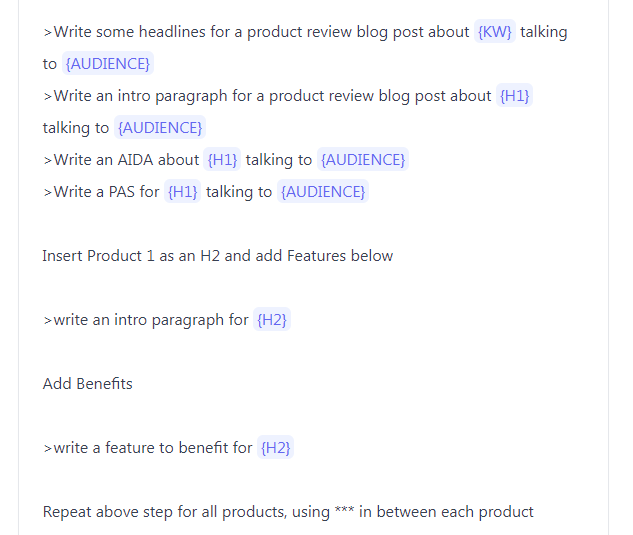Click '>write a feature to benefit for' text
Viewport: 633px width, 535px height.
[147, 448]
